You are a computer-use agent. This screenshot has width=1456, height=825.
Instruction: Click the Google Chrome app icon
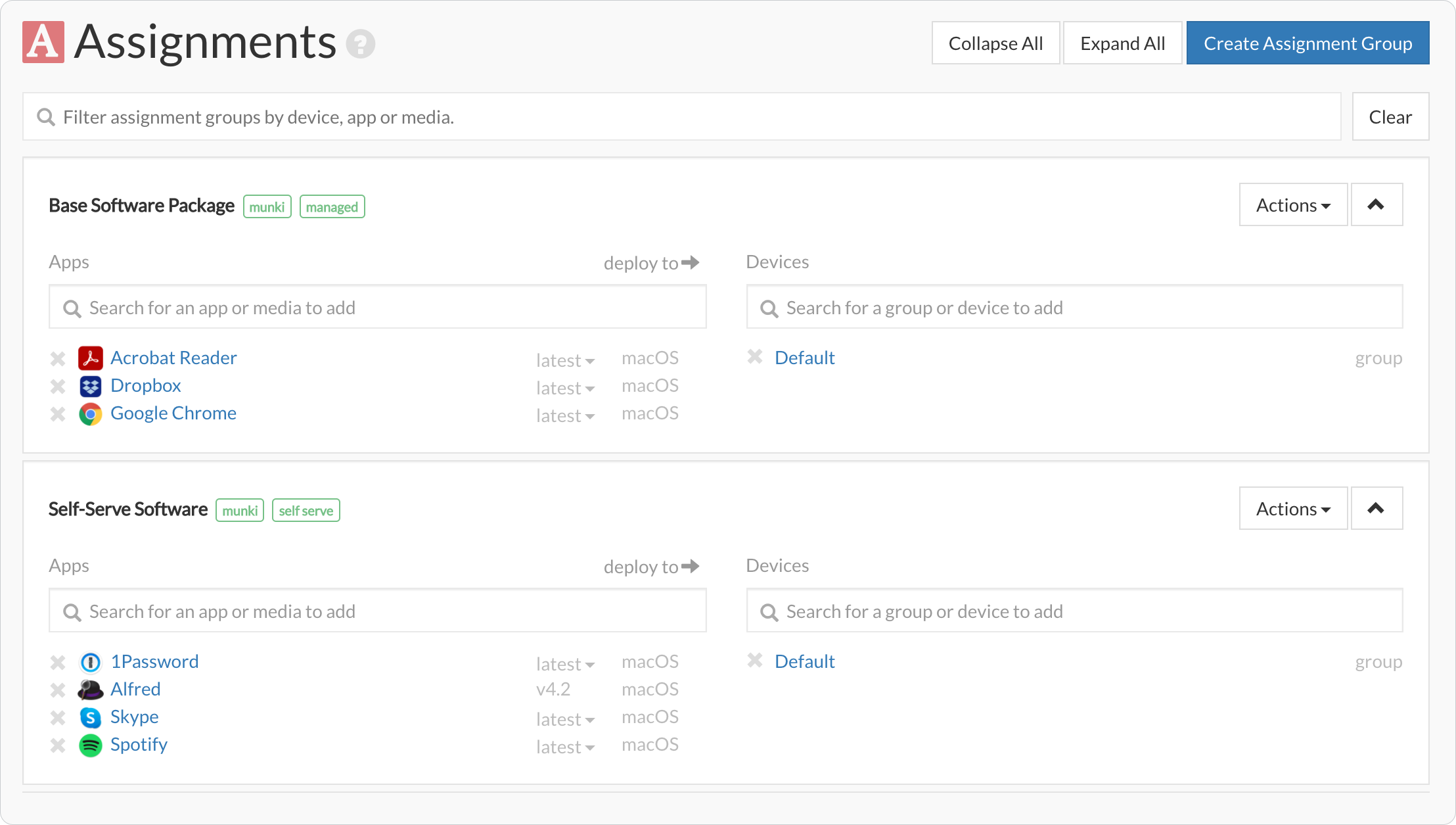click(x=91, y=414)
